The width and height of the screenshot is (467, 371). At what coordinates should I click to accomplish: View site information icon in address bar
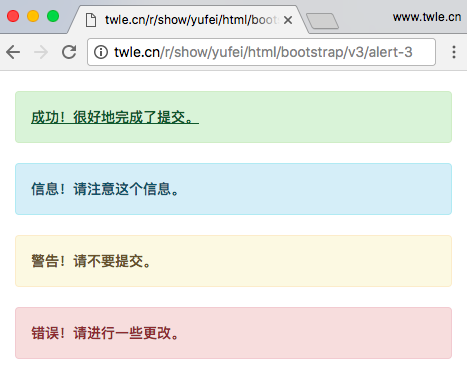tap(101, 52)
